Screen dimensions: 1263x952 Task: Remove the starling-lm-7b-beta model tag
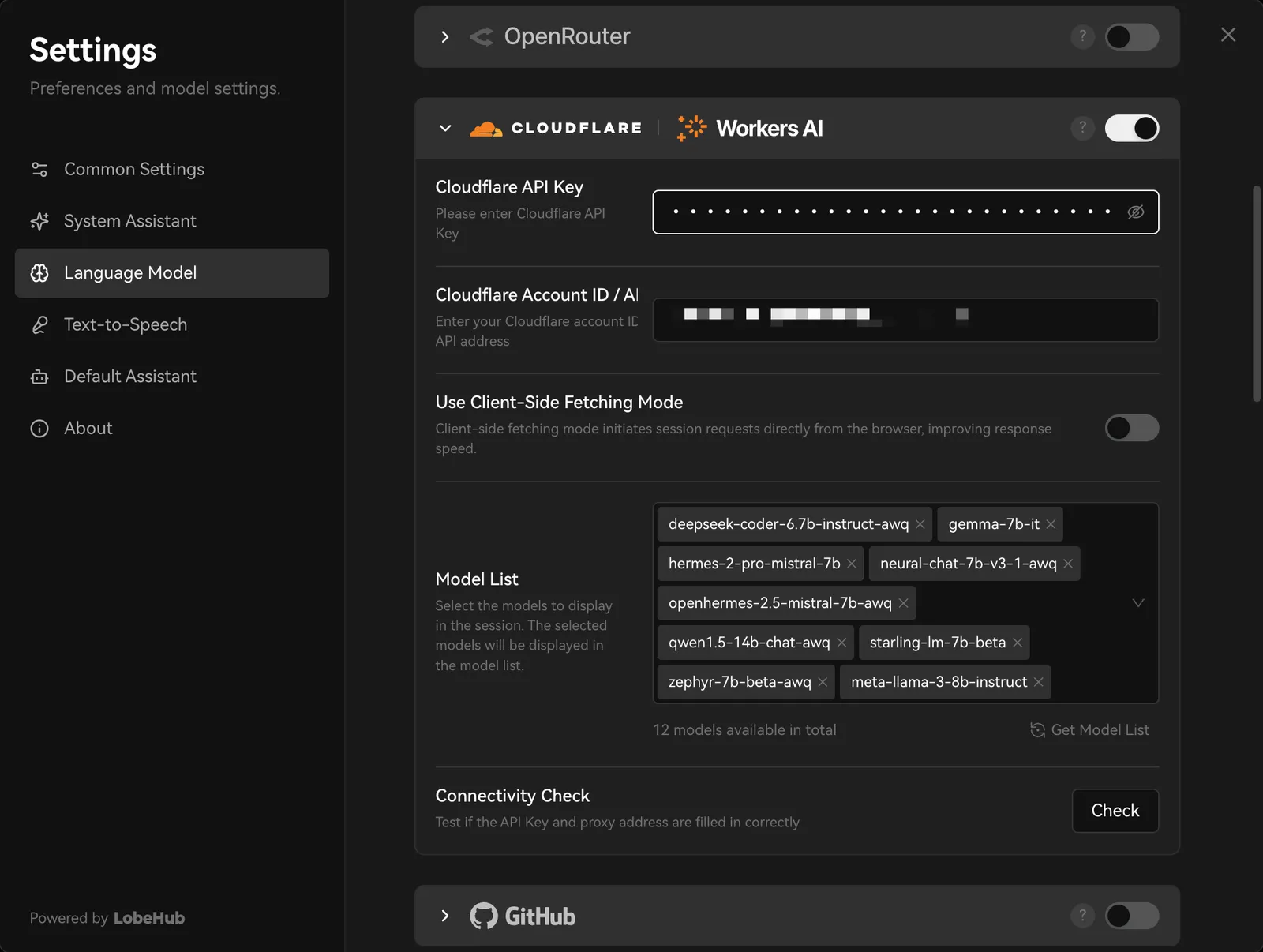pyautogui.click(x=1018, y=643)
